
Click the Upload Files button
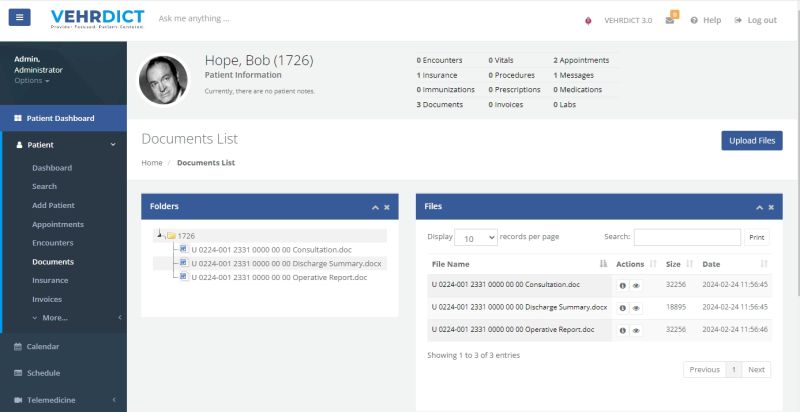point(751,141)
